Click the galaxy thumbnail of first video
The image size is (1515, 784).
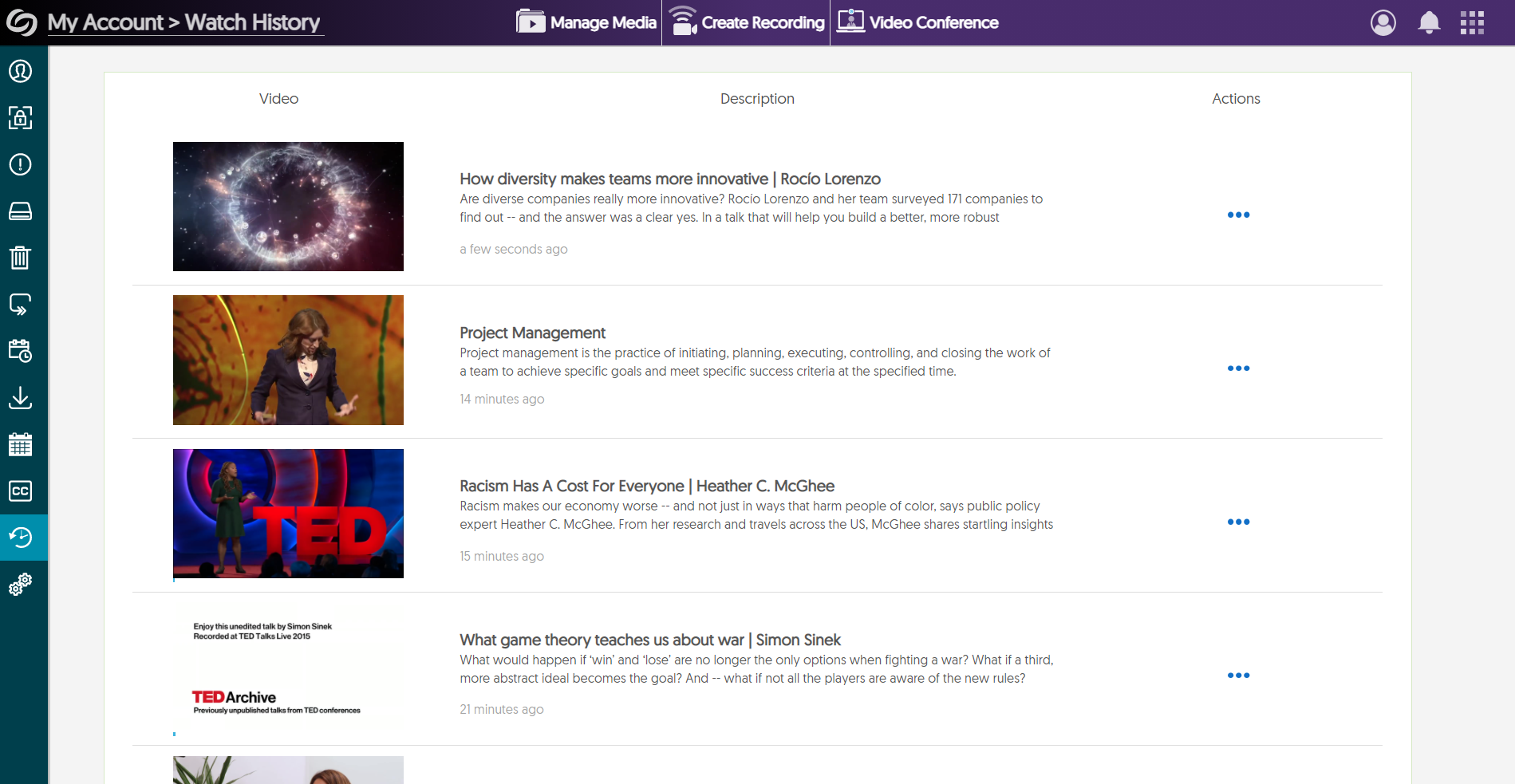pos(288,207)
